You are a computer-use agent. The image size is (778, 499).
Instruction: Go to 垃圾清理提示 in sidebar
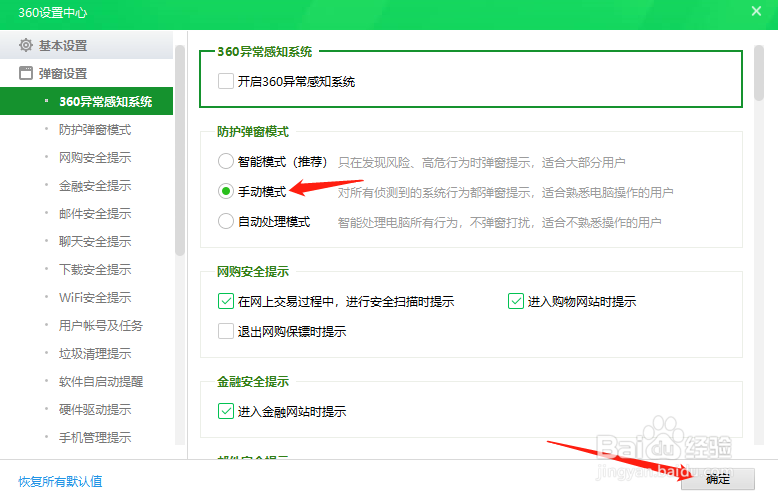pos(95,354)
